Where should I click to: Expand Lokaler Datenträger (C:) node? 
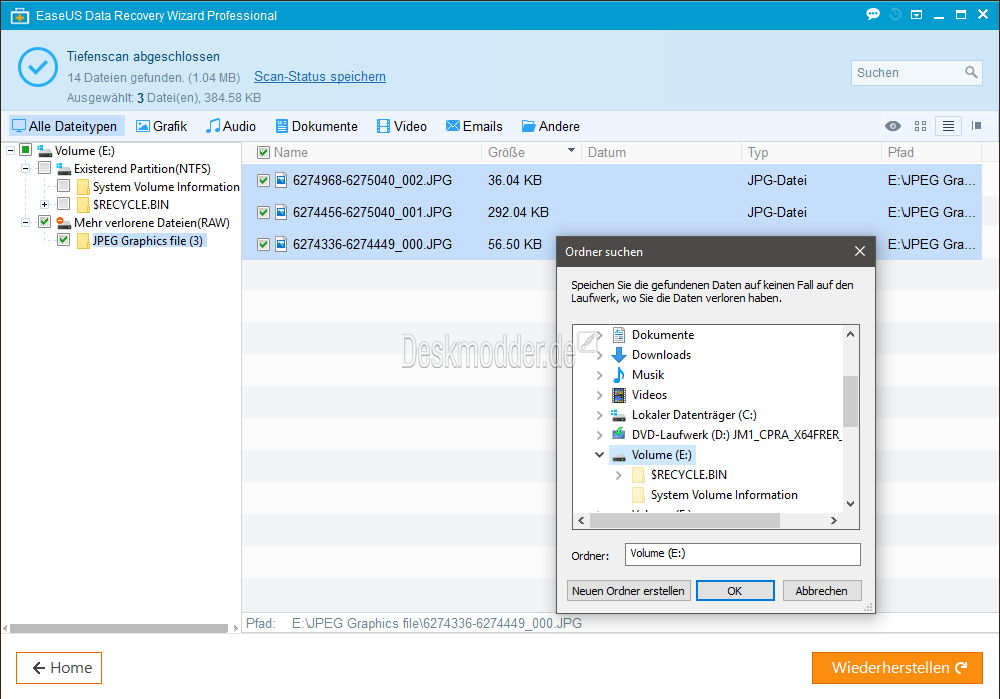599,415
